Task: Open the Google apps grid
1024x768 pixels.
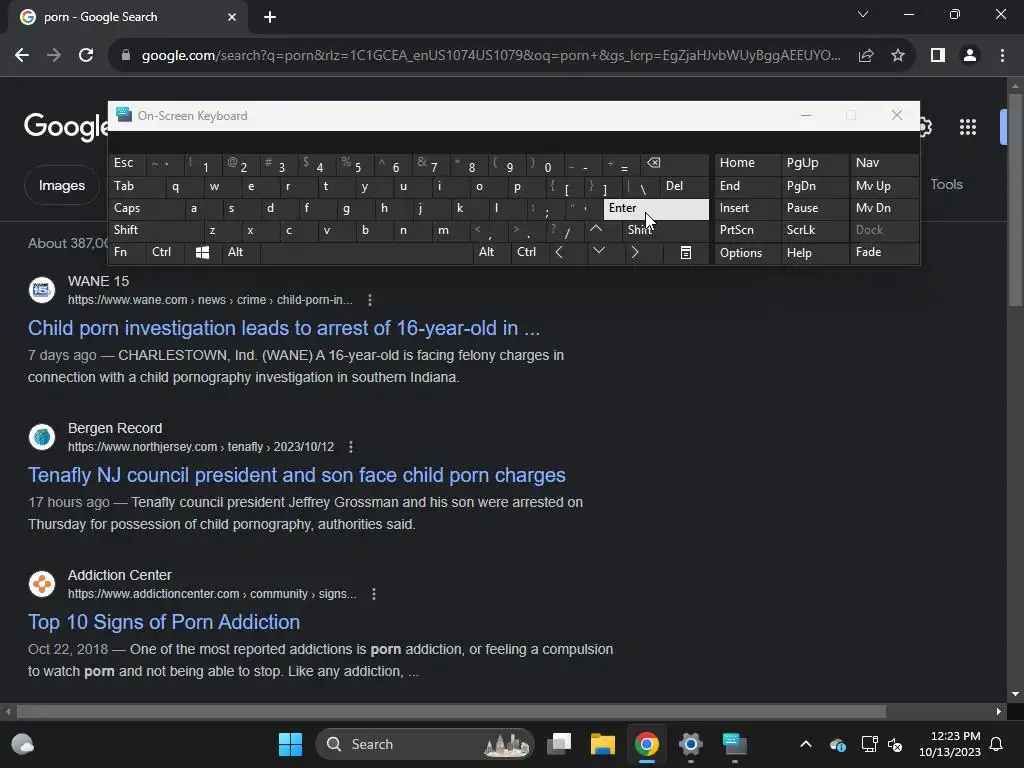Action: coord(968,127)
